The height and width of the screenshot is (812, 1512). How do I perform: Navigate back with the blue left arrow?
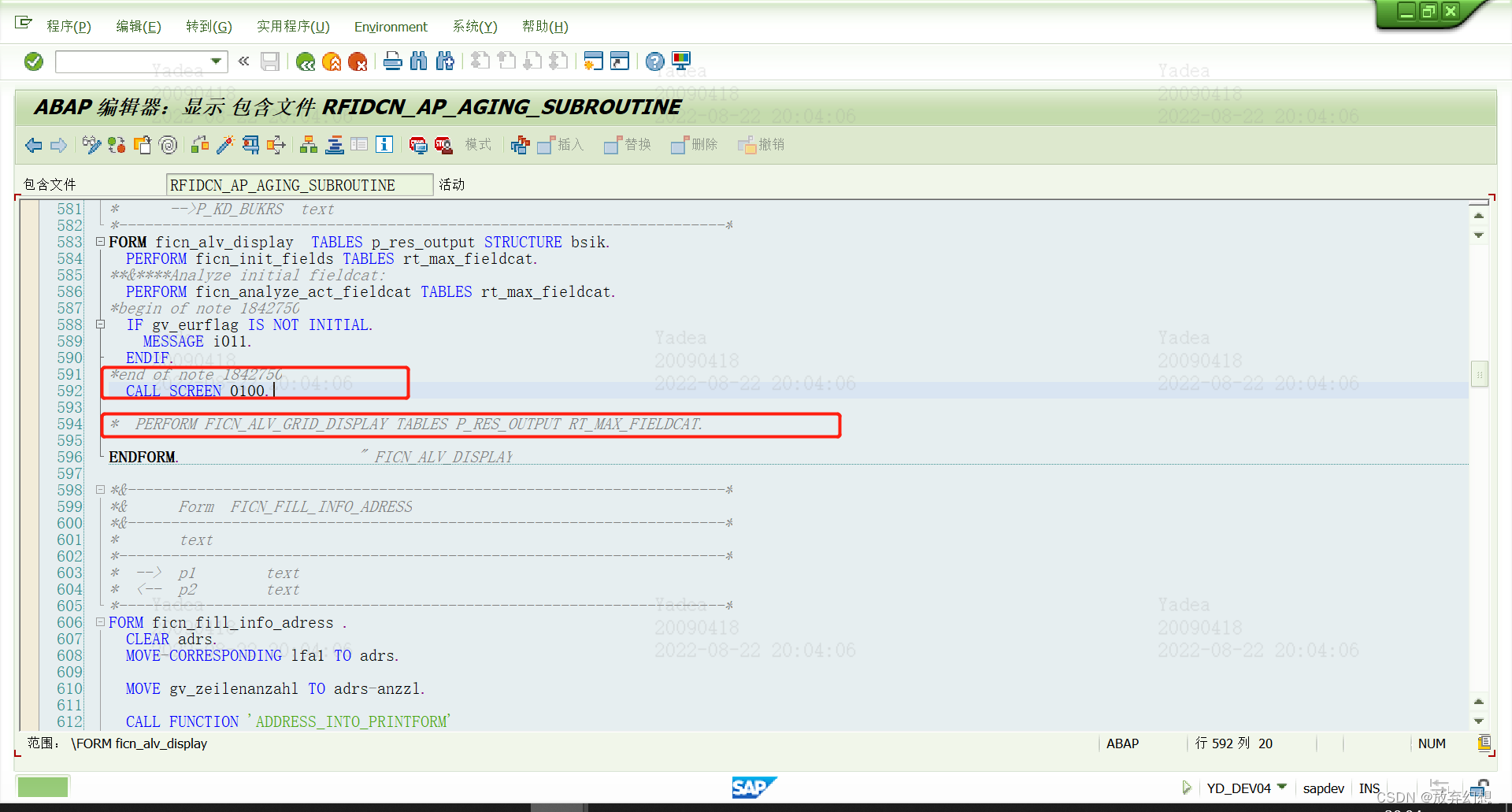click(32, 145)
